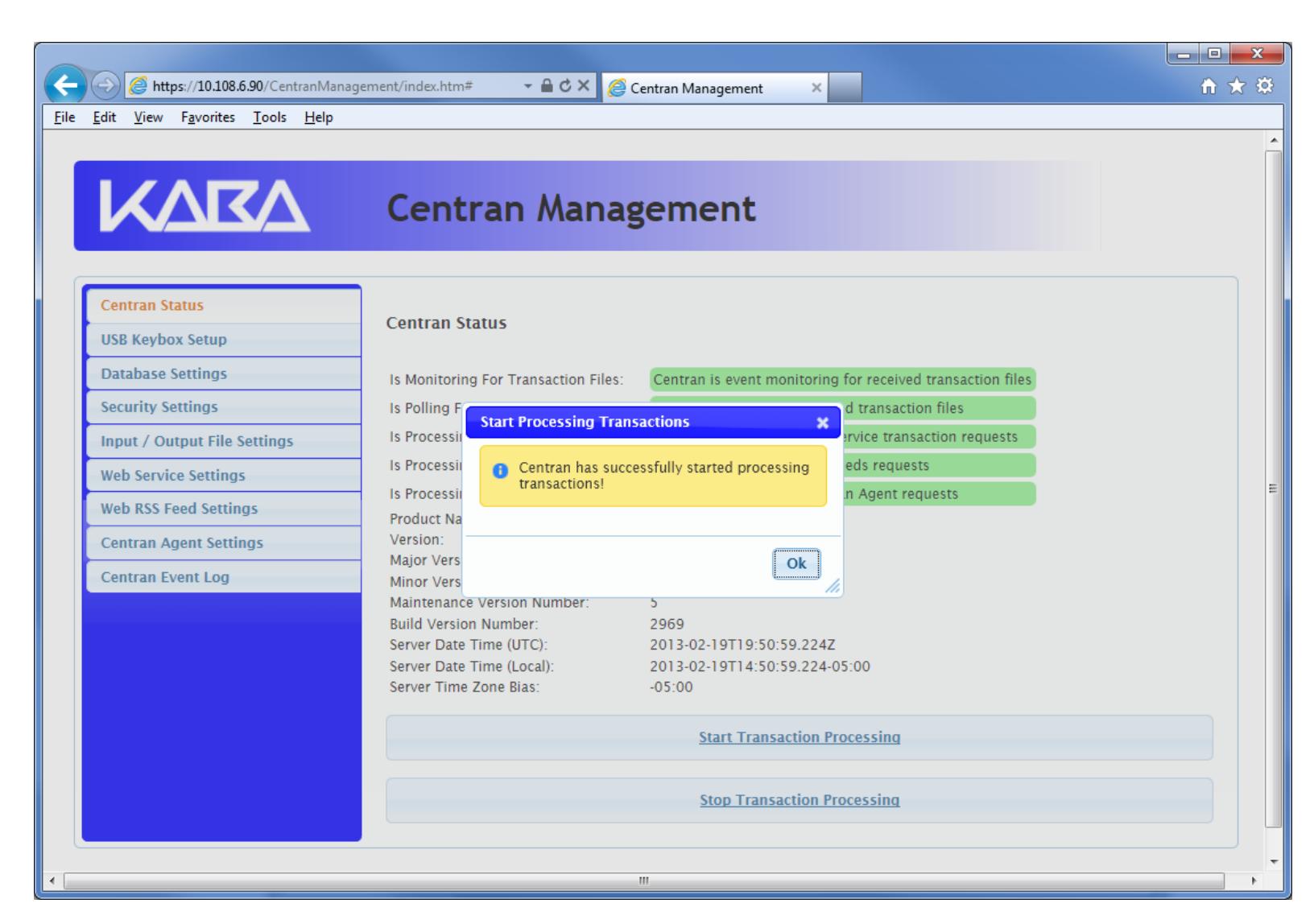Image resolution: width=1314 pixels, height=924 pixels.
Task: Click Ok in the dialog
Action: click(796, 563)
